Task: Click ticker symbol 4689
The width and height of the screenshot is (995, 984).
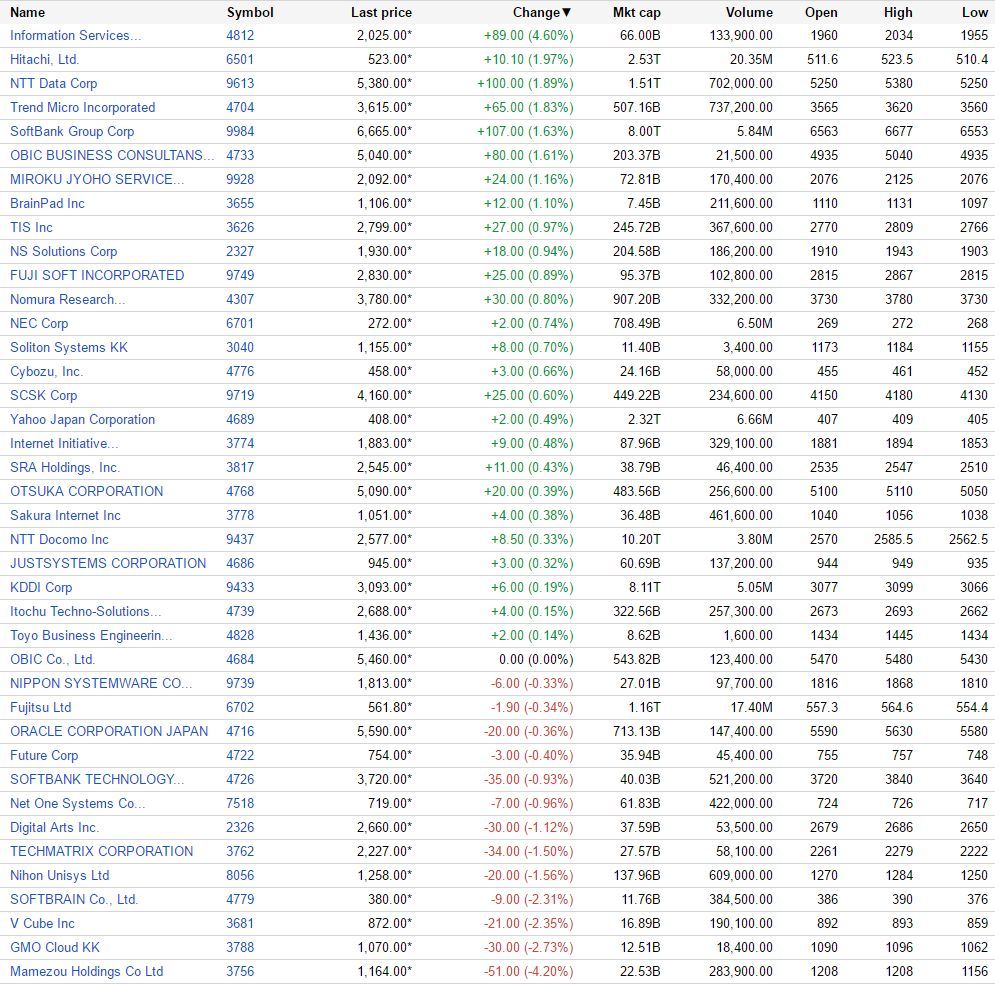Action: [240, 419]
